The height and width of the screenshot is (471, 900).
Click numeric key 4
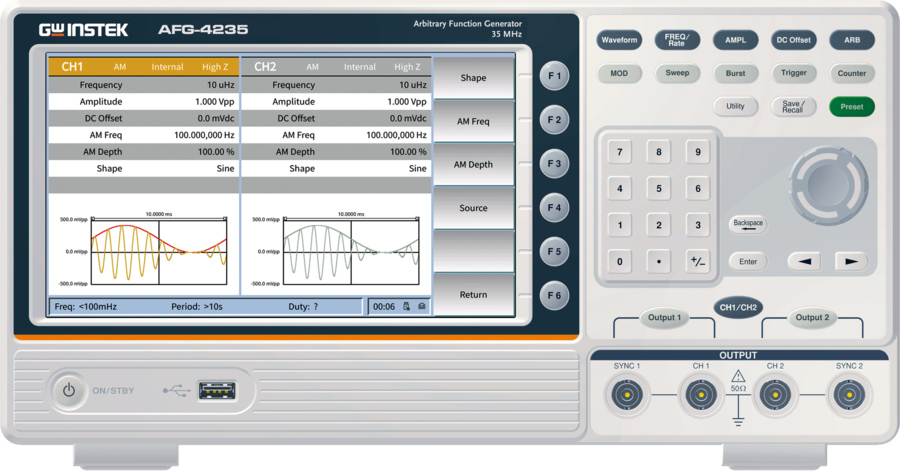click(x=619, y=188)
